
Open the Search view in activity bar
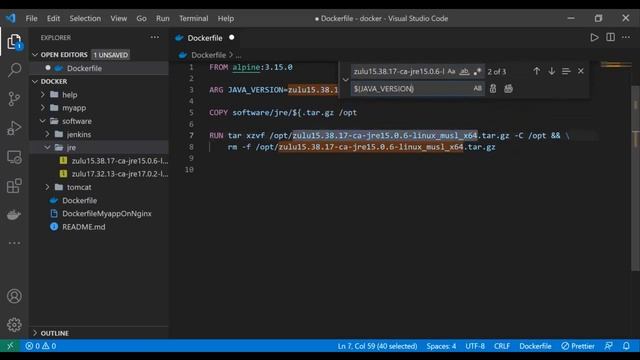[x=14, y=70]
